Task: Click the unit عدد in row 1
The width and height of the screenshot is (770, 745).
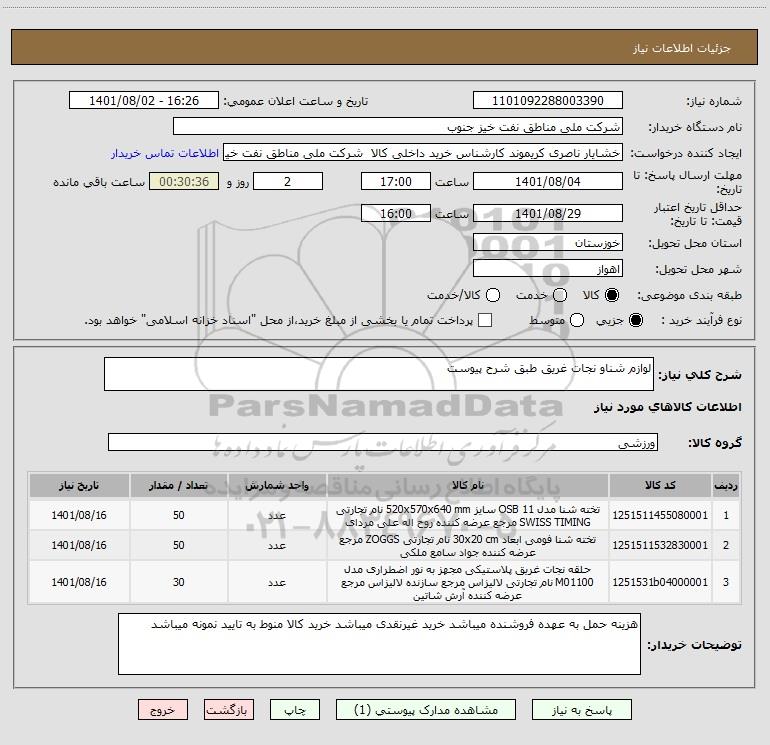Action: point(277,515)
